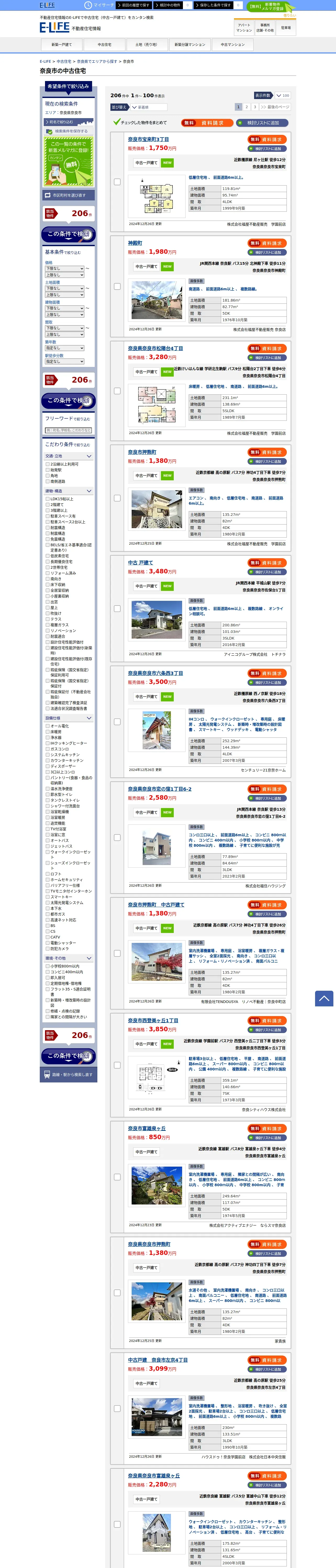
Task: Open 駐車場 category tab
Action: click(286, 27)
